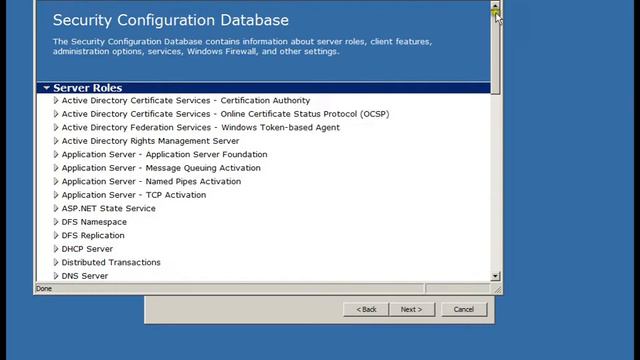The height and width of the screenshot is (360, 640).
Task: Expand Windows Token-based Agent arrow
Action: [x=56, y=127]
